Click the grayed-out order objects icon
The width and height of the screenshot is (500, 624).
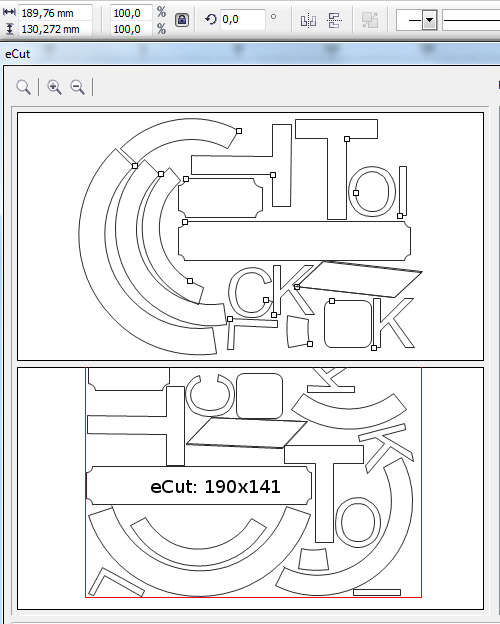[370, 20]
